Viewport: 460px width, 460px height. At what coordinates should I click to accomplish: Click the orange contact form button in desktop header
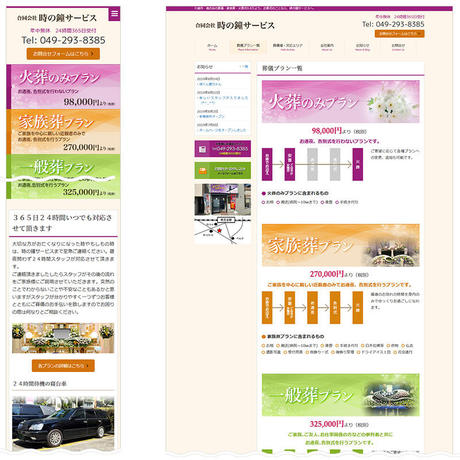click(x=399, y=34)
